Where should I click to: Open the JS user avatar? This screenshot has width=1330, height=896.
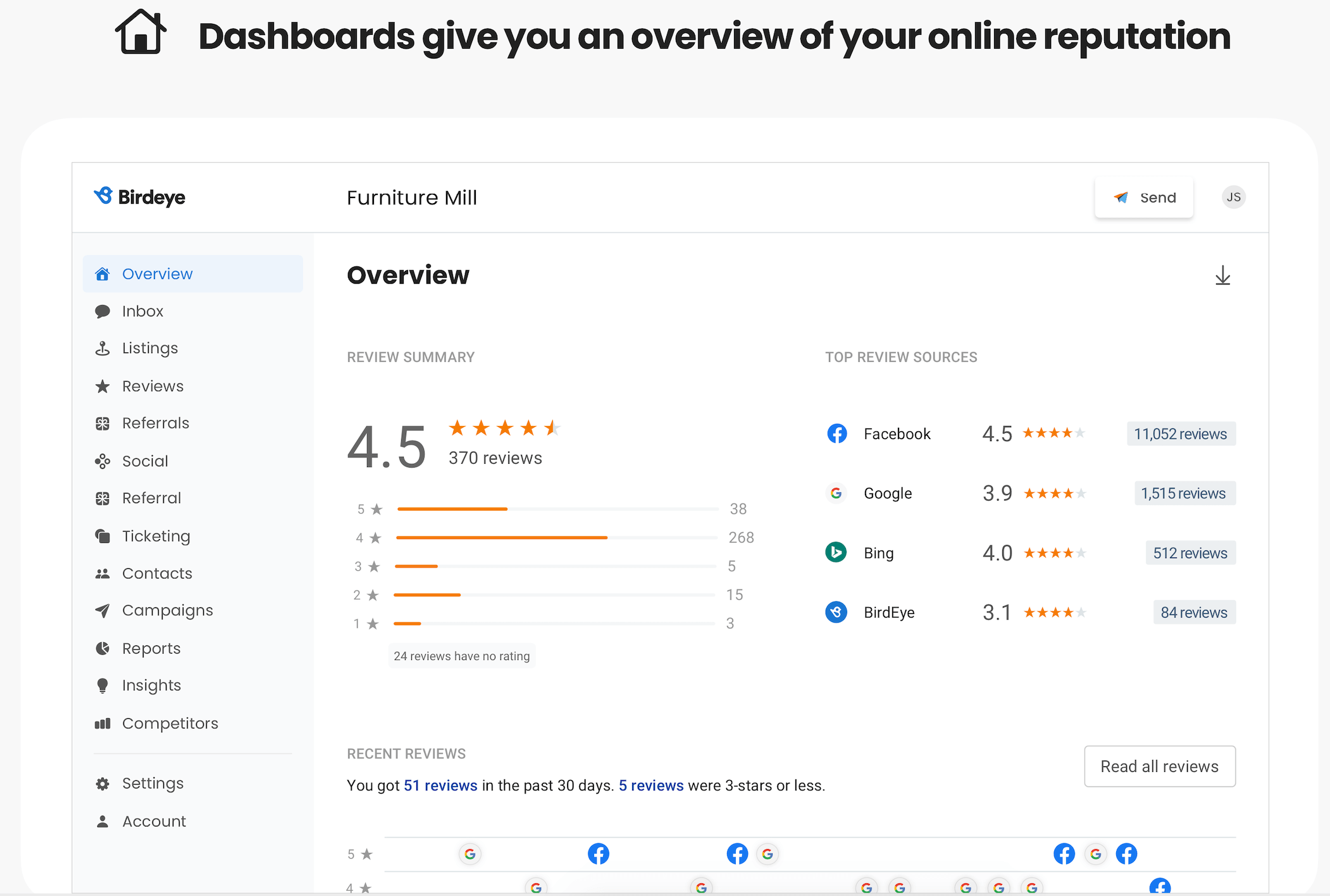[1233, 197]
